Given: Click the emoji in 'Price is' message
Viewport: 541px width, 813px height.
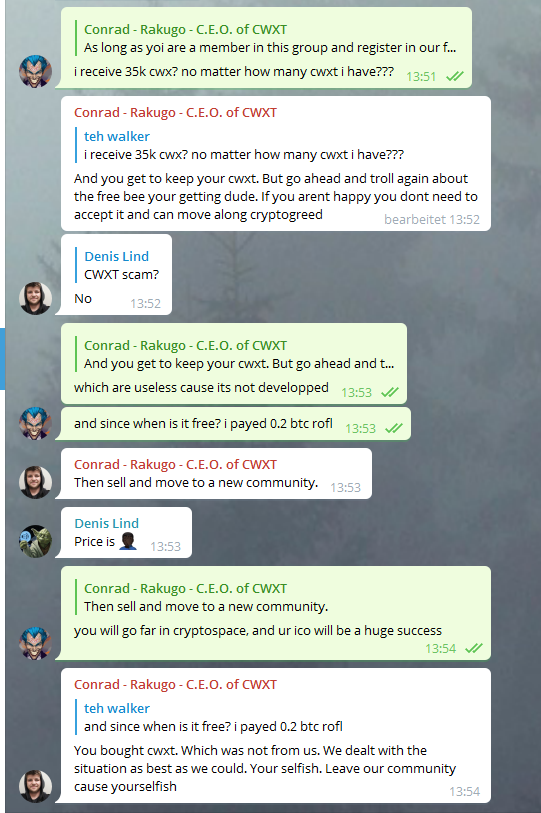Looking at the screenshot, I should click(x=128, y=541).
